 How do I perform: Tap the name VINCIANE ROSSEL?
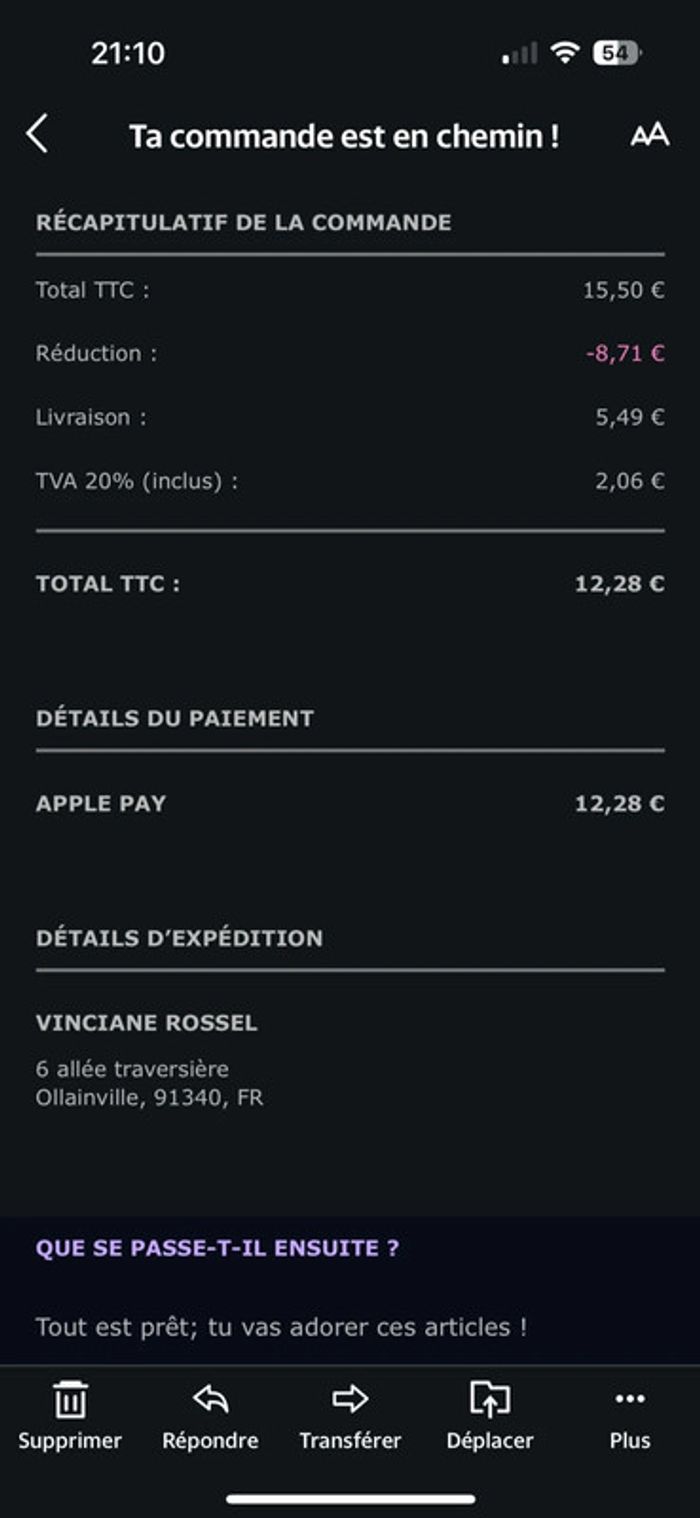[x=146, y=1023]
